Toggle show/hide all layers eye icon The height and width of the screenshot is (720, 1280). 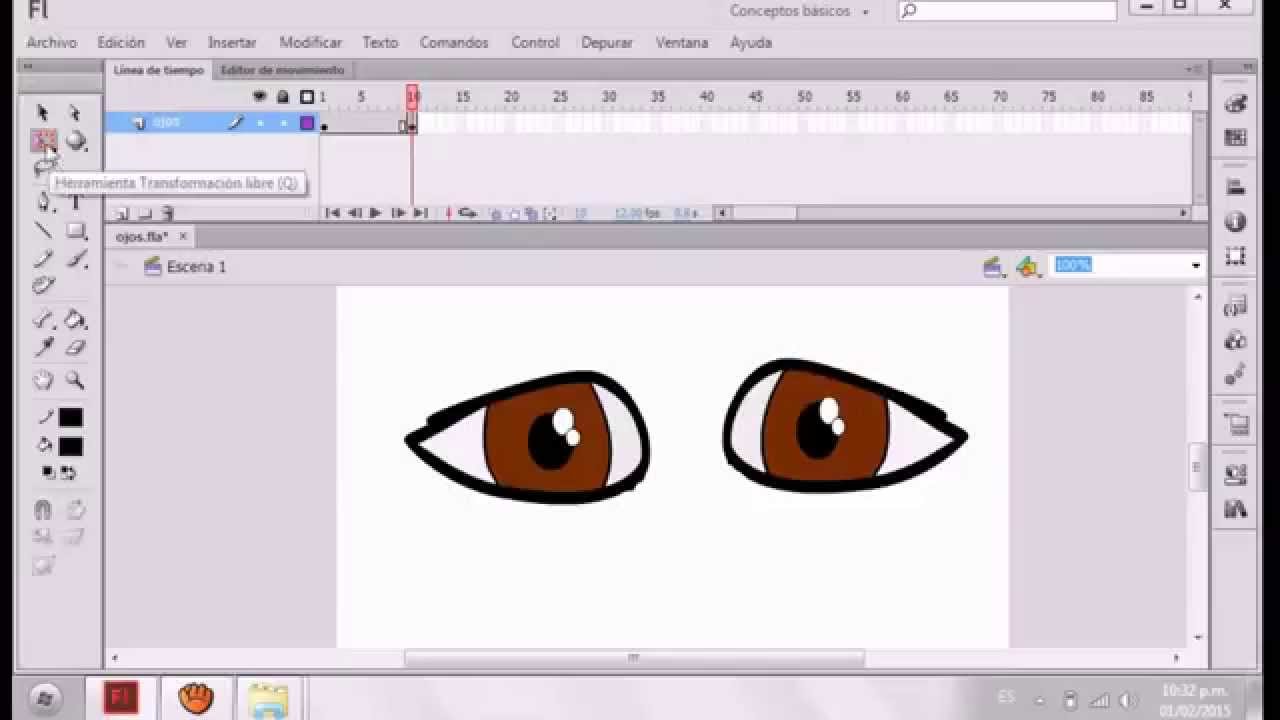click(260, 97)
